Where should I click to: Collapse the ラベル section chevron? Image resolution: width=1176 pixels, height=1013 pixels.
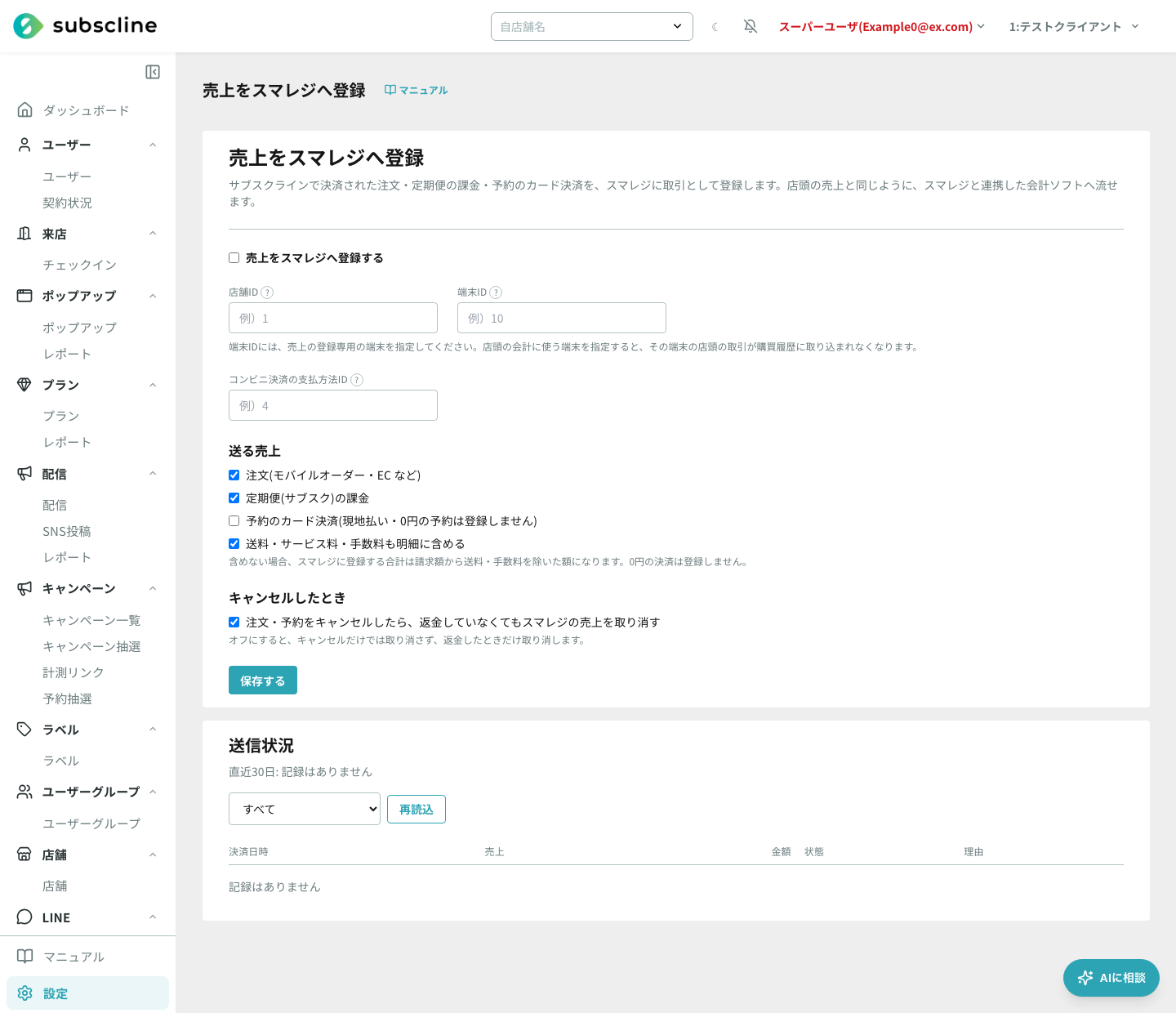[153, 730]
